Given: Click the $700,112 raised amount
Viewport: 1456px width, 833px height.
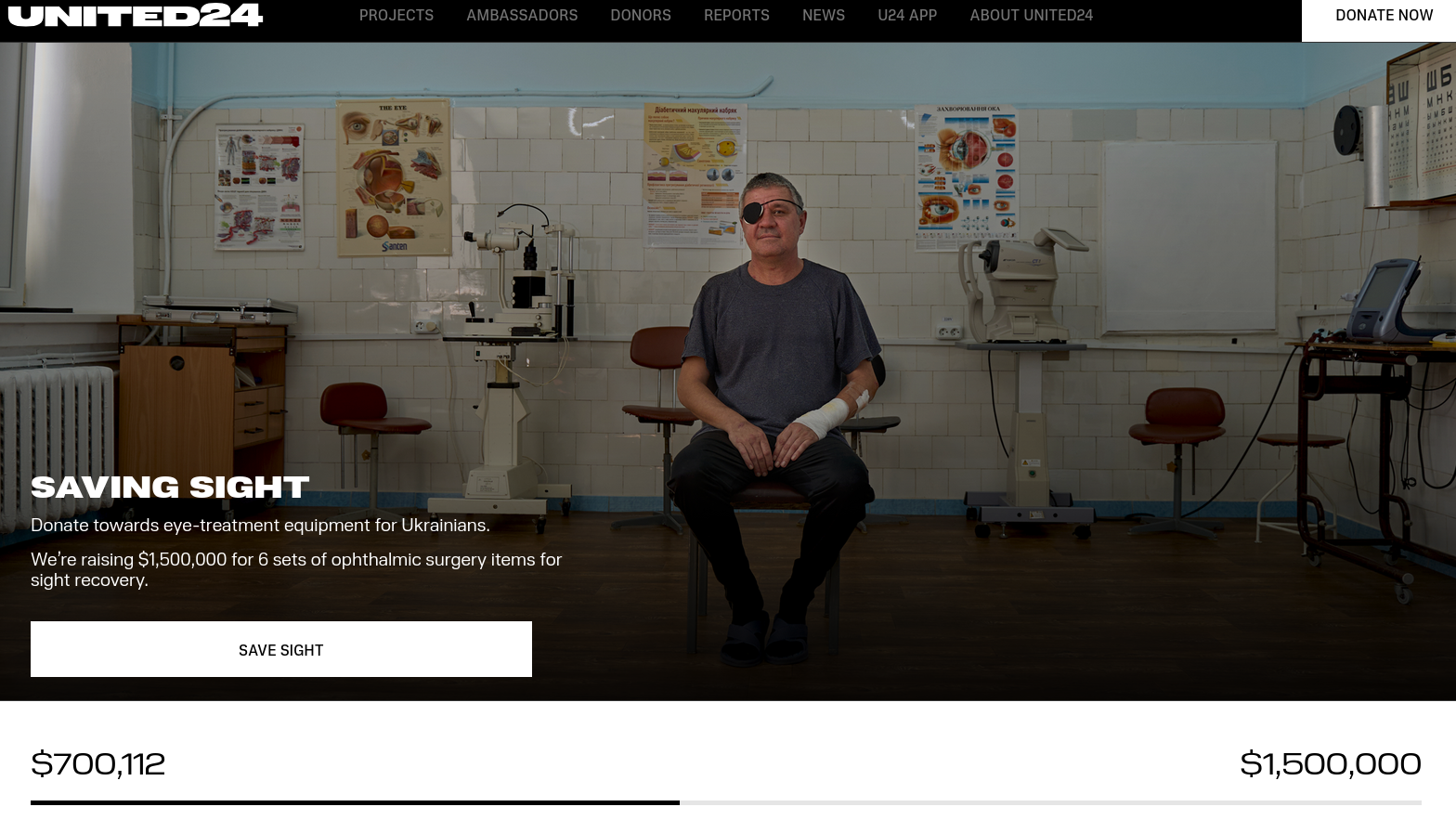Looking at the screenshot, I should point(98,764).
